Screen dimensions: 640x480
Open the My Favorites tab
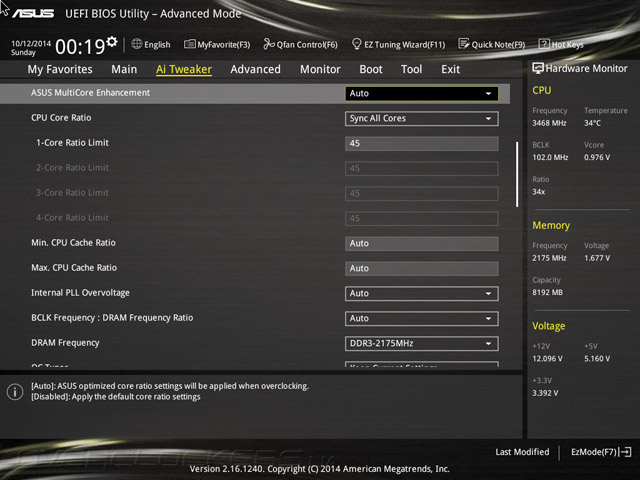coord(60,69)
